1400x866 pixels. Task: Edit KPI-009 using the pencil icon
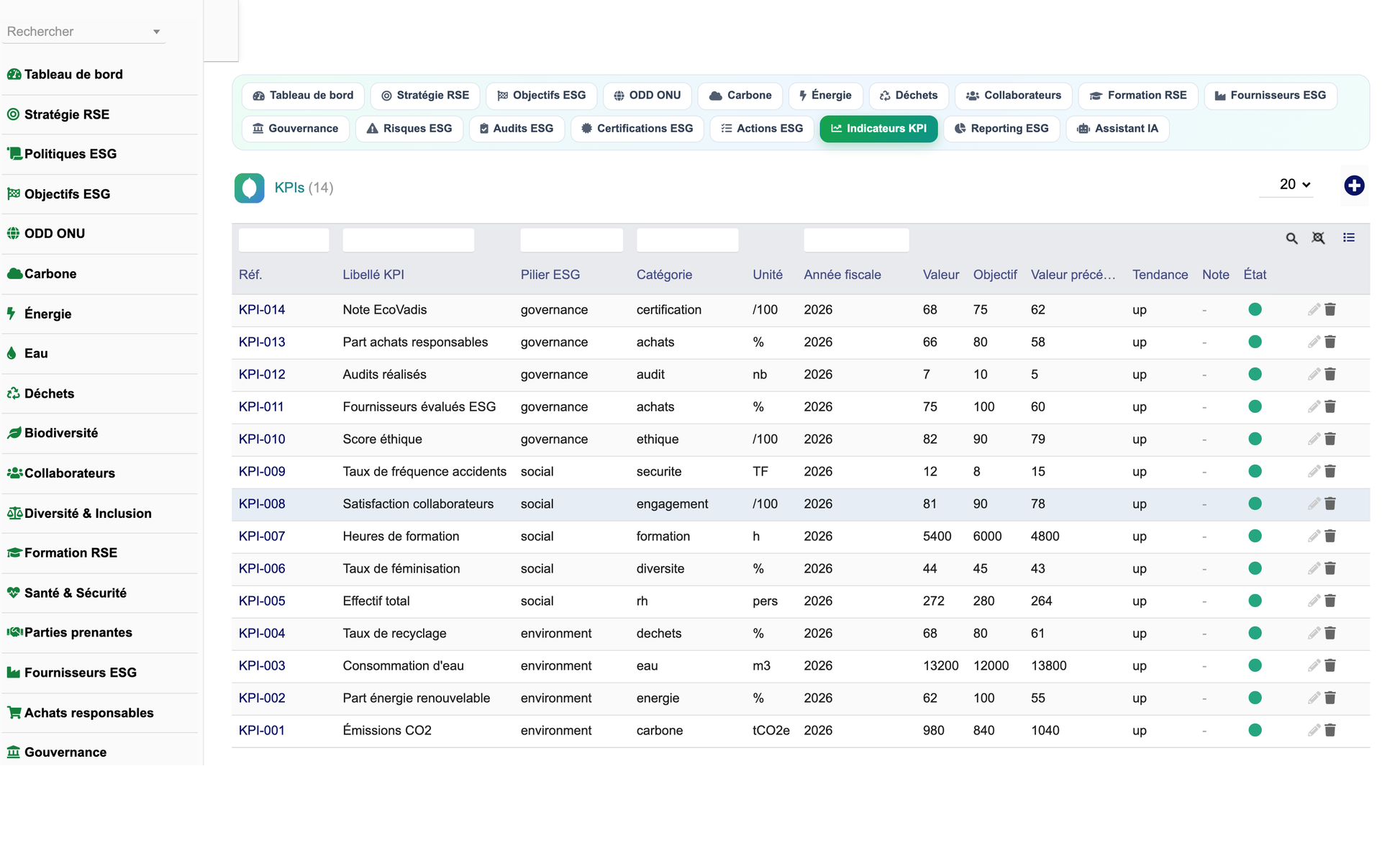click(x=1314, y=471)
